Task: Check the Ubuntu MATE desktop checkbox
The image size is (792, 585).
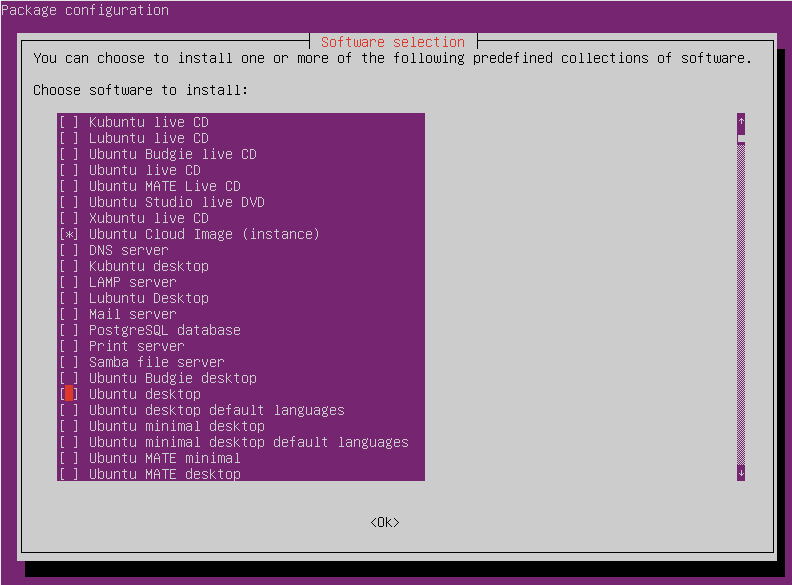Action: pos(69,474)
